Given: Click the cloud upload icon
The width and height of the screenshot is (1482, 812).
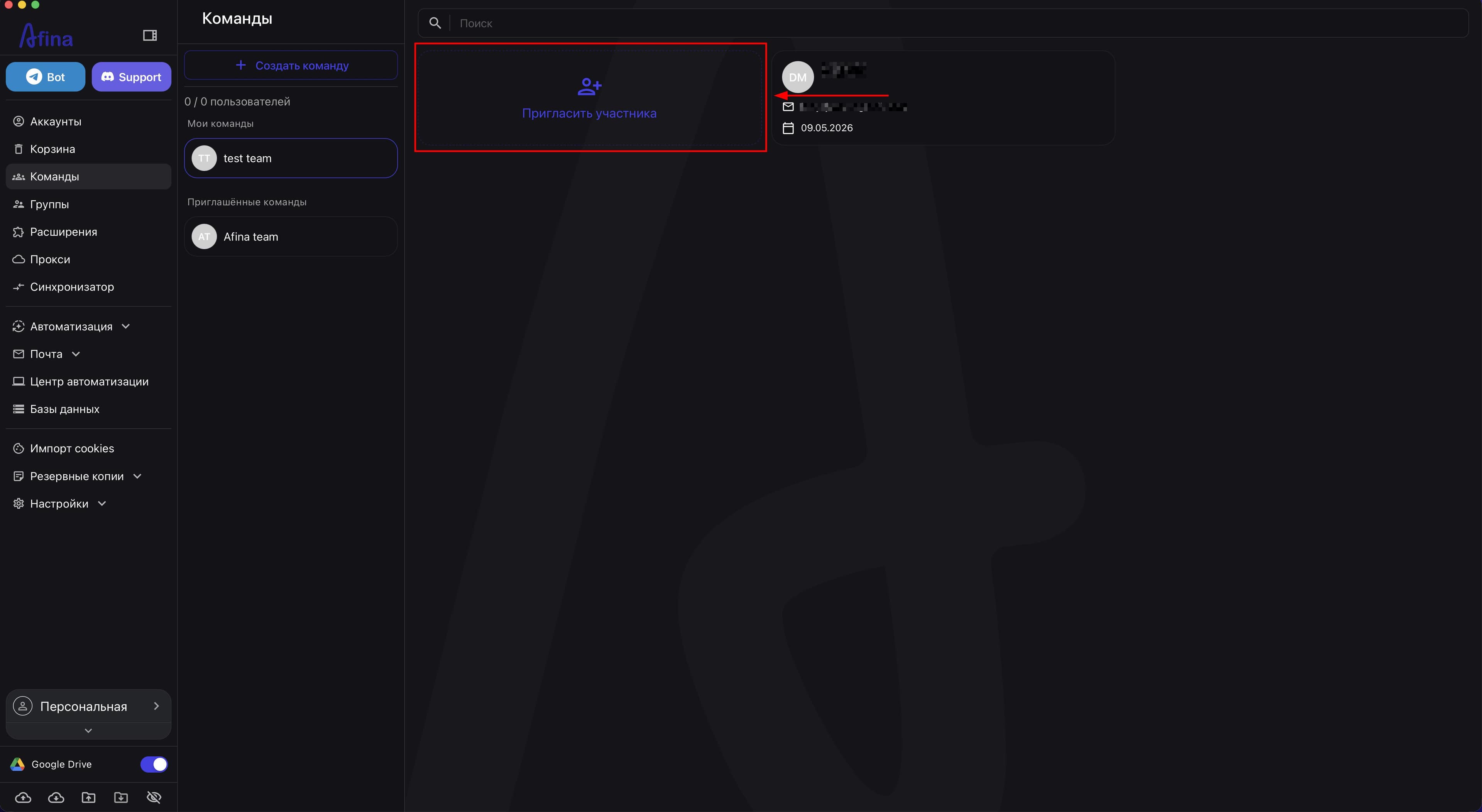Looking at the screenshot, I should (23, 798).
